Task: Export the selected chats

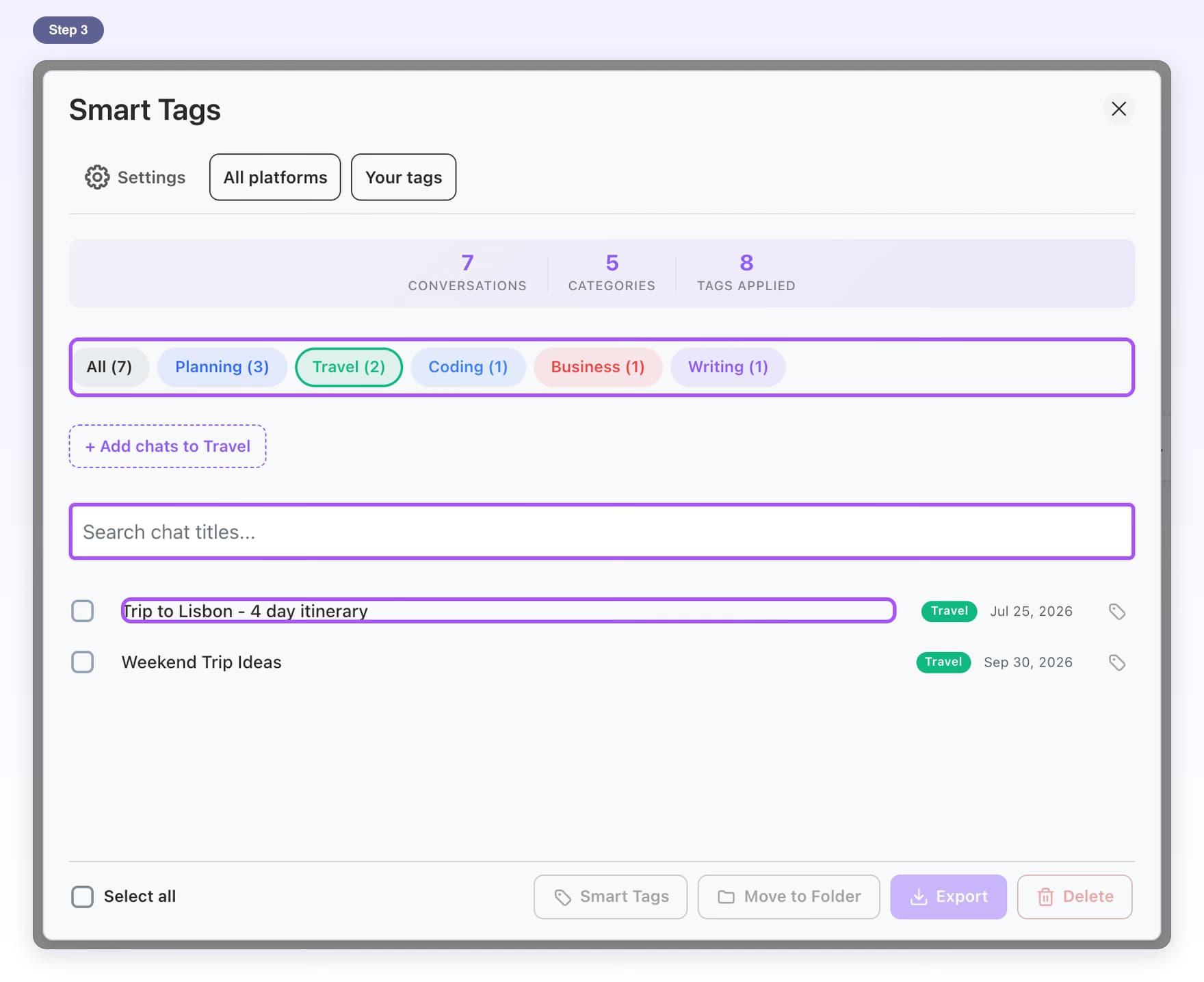Action: pyautogui.click(x=948, y=896)
